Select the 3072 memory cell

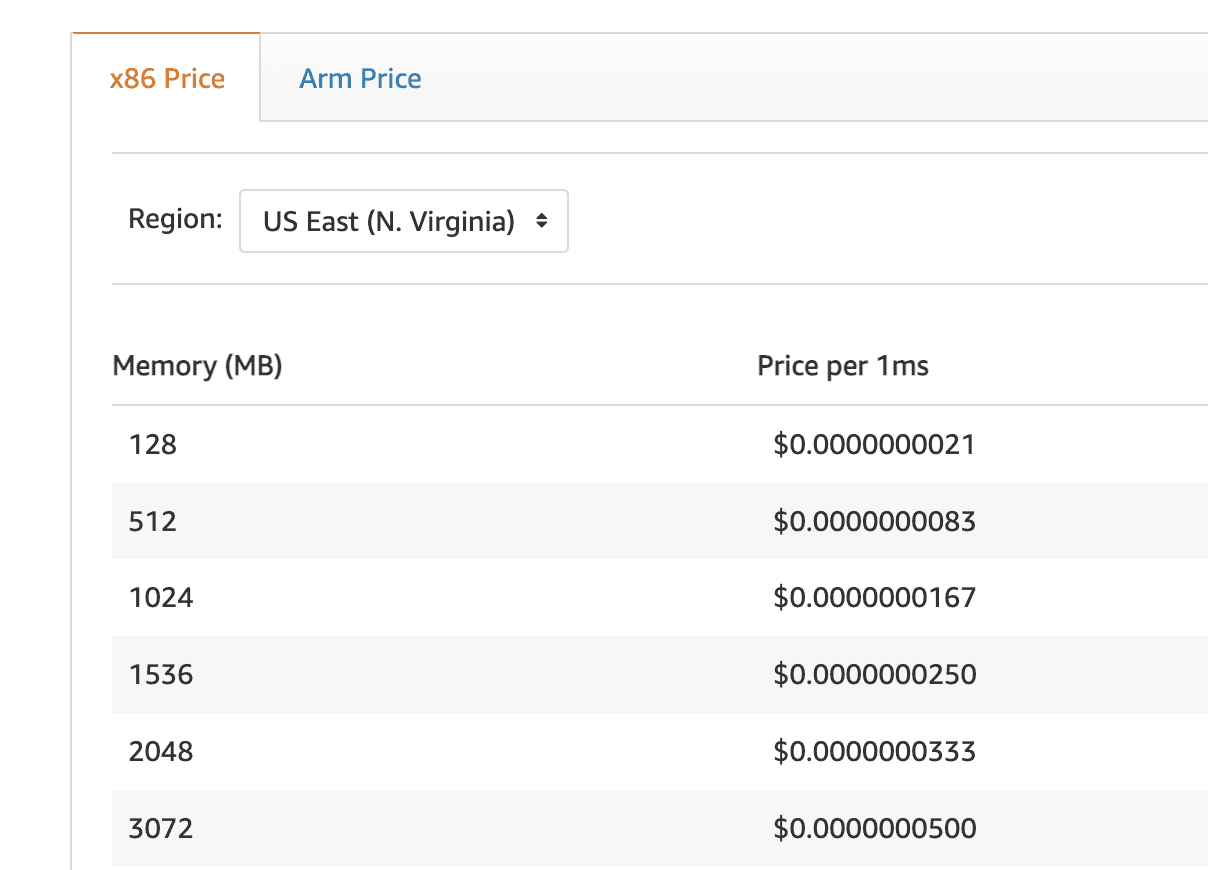click(161, 828)
